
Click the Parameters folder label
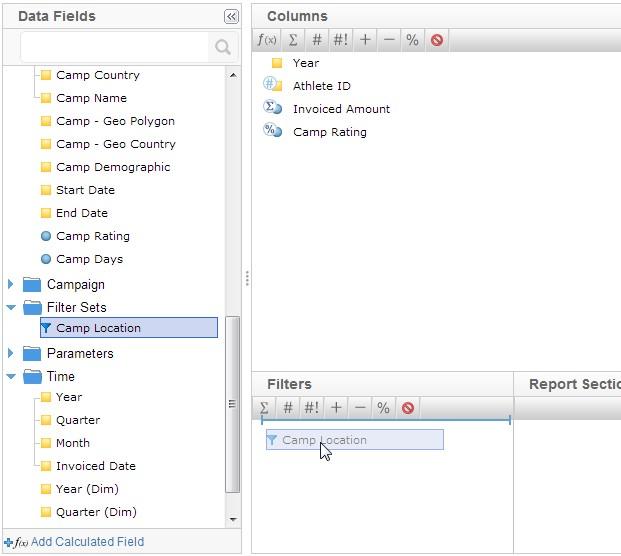[x=80, y=353]
